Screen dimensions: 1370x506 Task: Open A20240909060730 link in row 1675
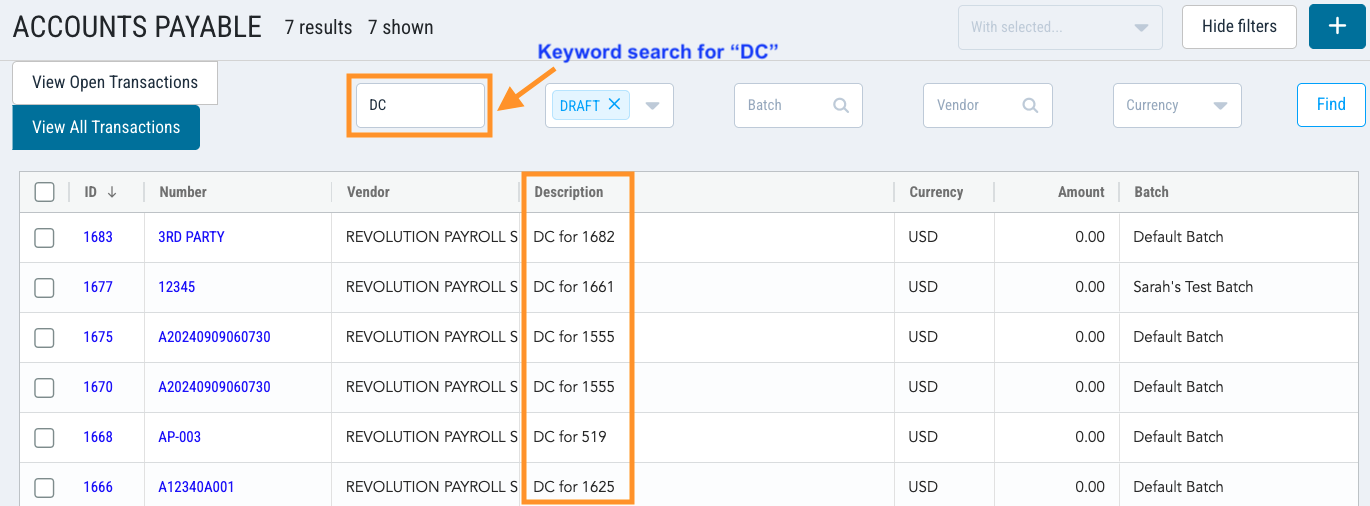[x=214, y=337]
